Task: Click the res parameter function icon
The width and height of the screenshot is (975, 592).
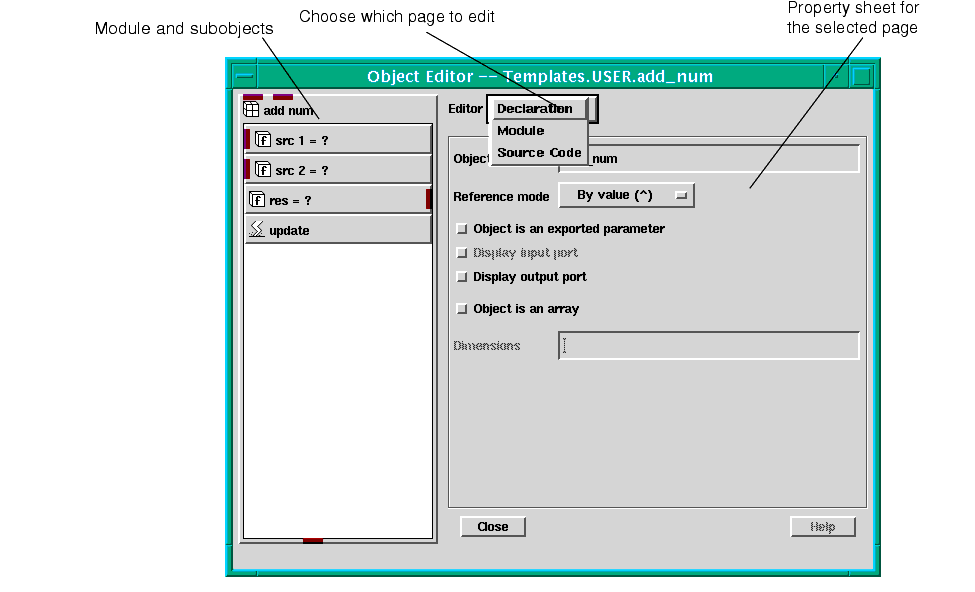Action: pyautogui.click(x=257, y=200)
